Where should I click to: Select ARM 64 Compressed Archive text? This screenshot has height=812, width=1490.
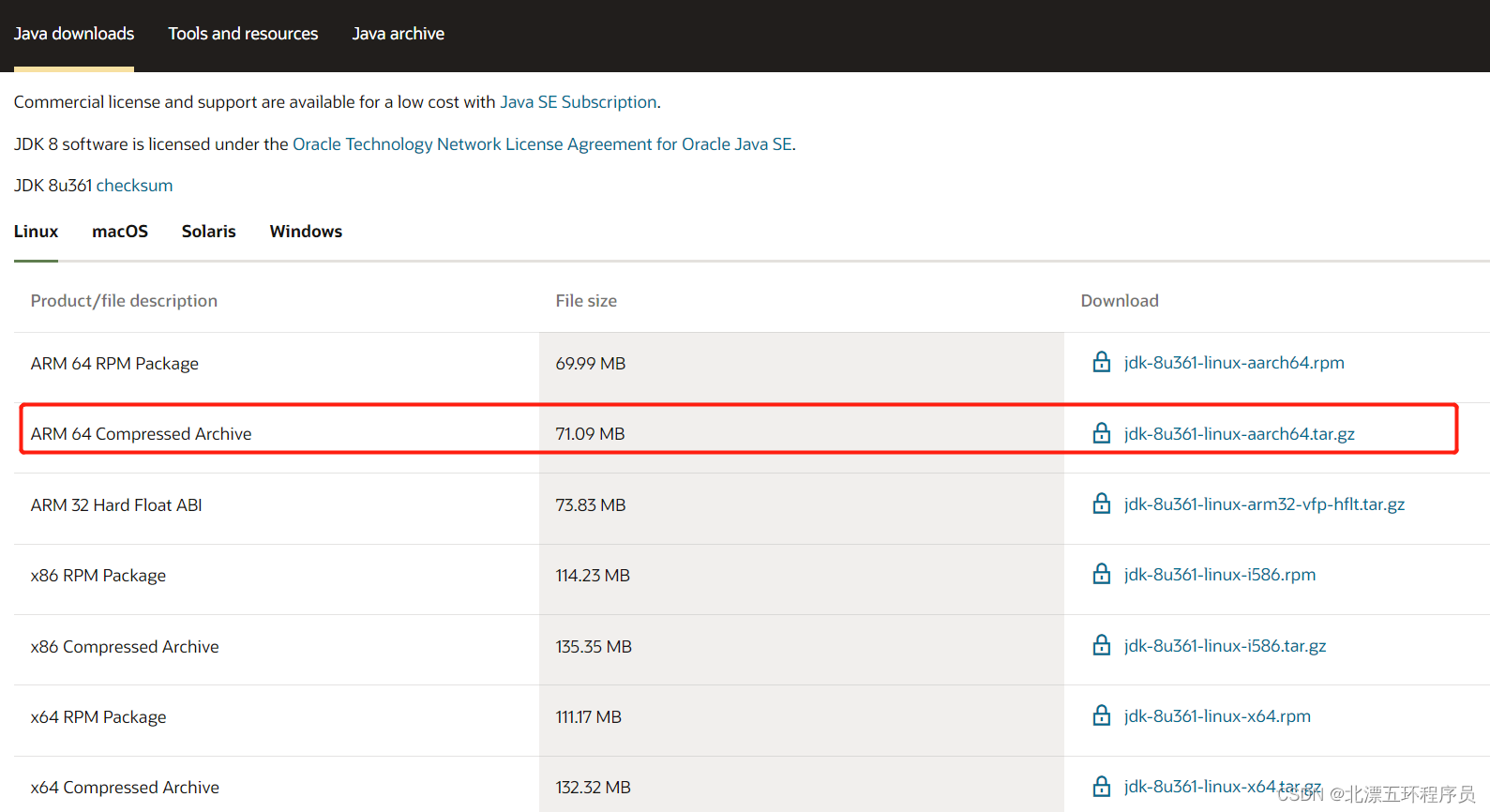tap(142, 434)
